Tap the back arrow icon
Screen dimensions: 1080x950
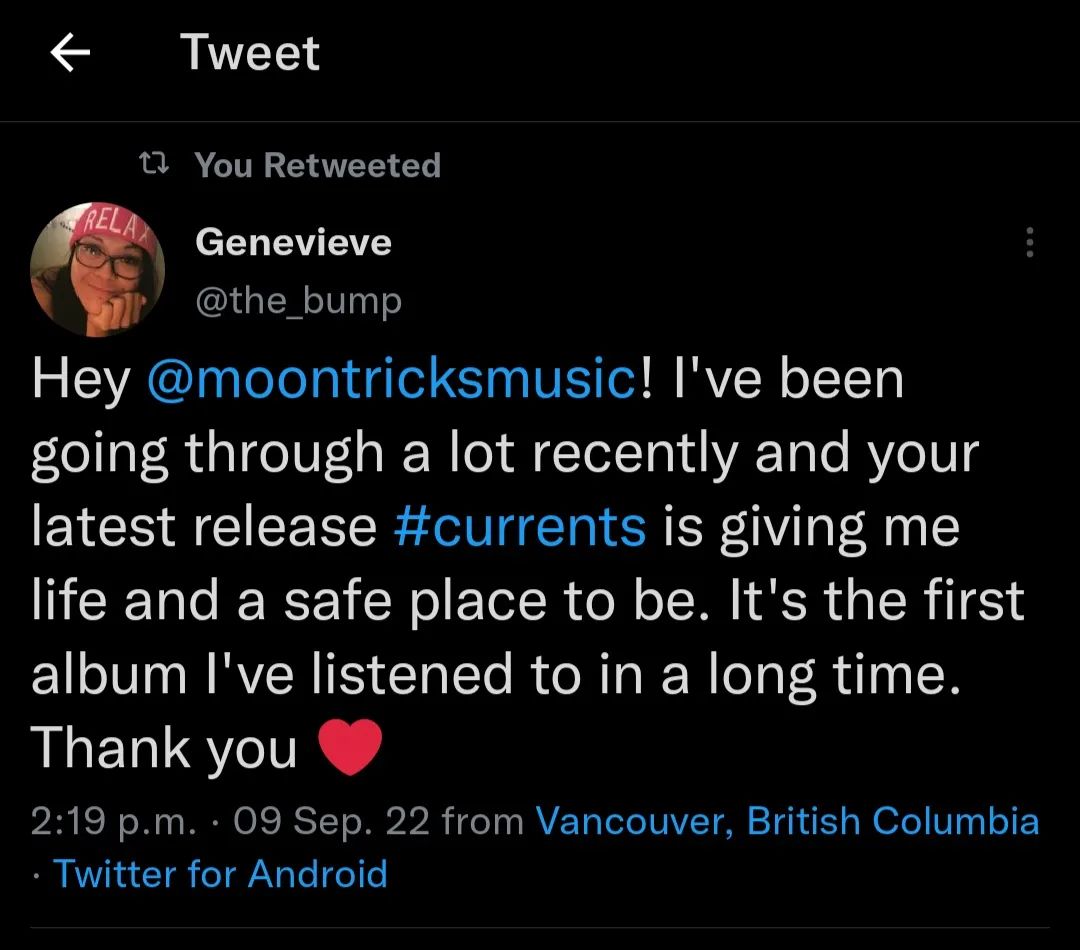(x=71, y=54)
